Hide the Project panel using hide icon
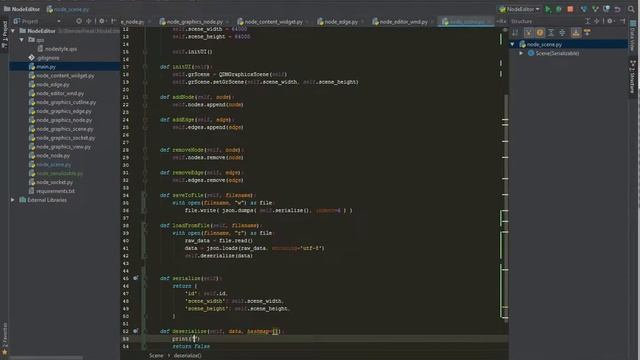640x360 pixels. (113, 21)
